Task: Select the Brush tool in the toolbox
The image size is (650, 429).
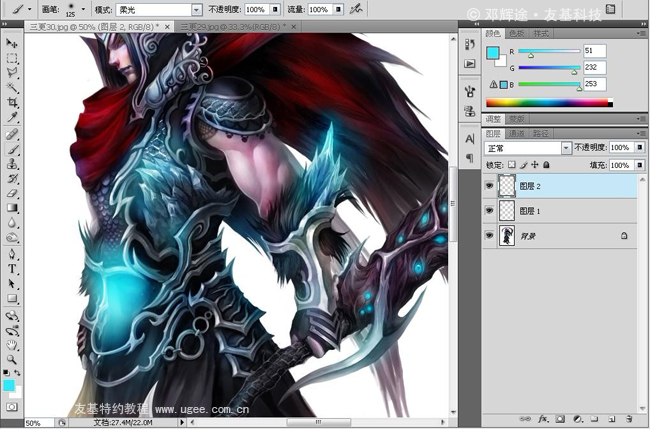Action: click(x=12, y=149)
